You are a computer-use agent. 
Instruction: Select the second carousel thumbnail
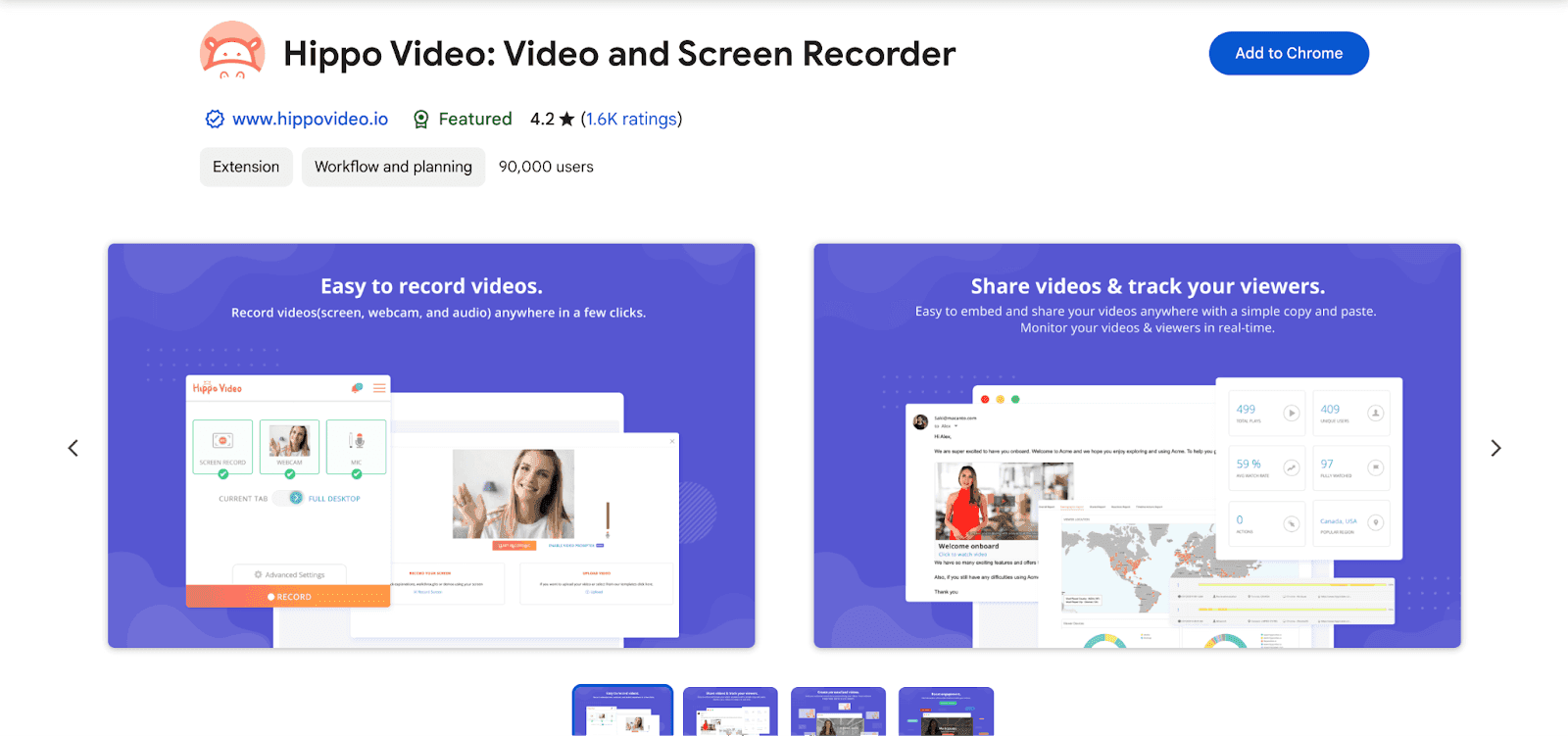coord(730,711)
